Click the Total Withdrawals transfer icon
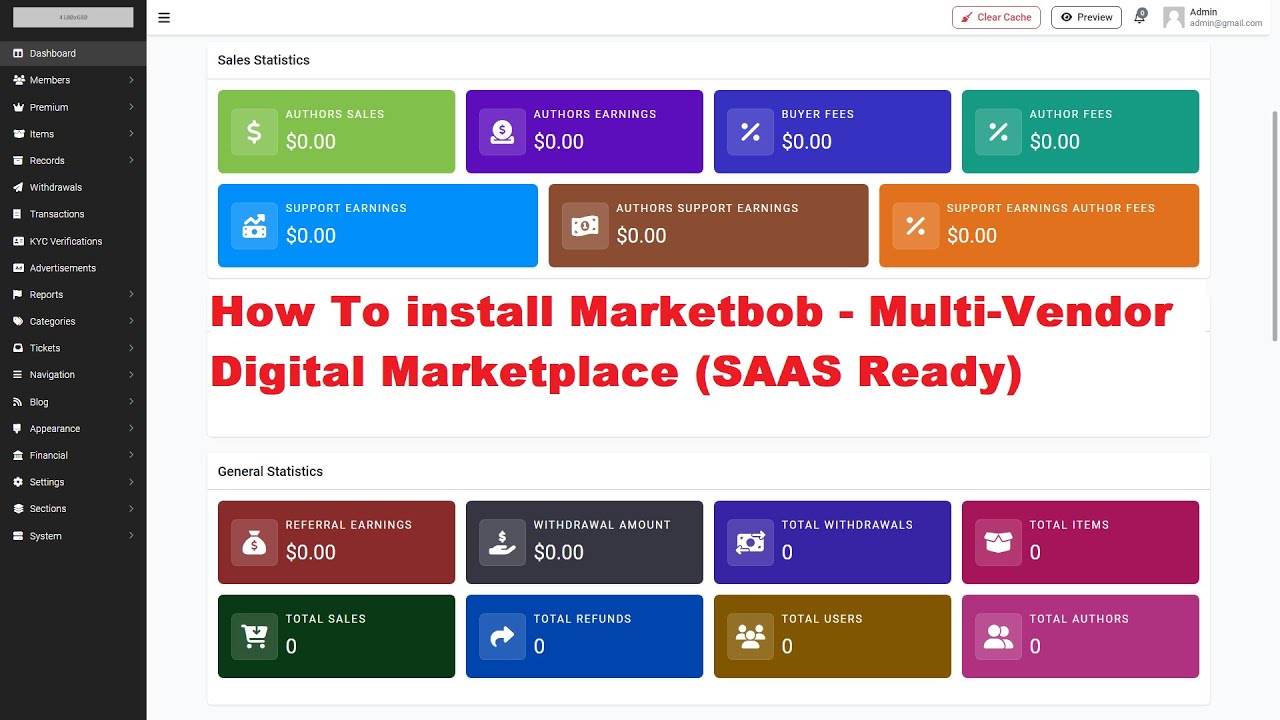The height and width of the screenshot is (720, 1280). [x=750, y=543]
